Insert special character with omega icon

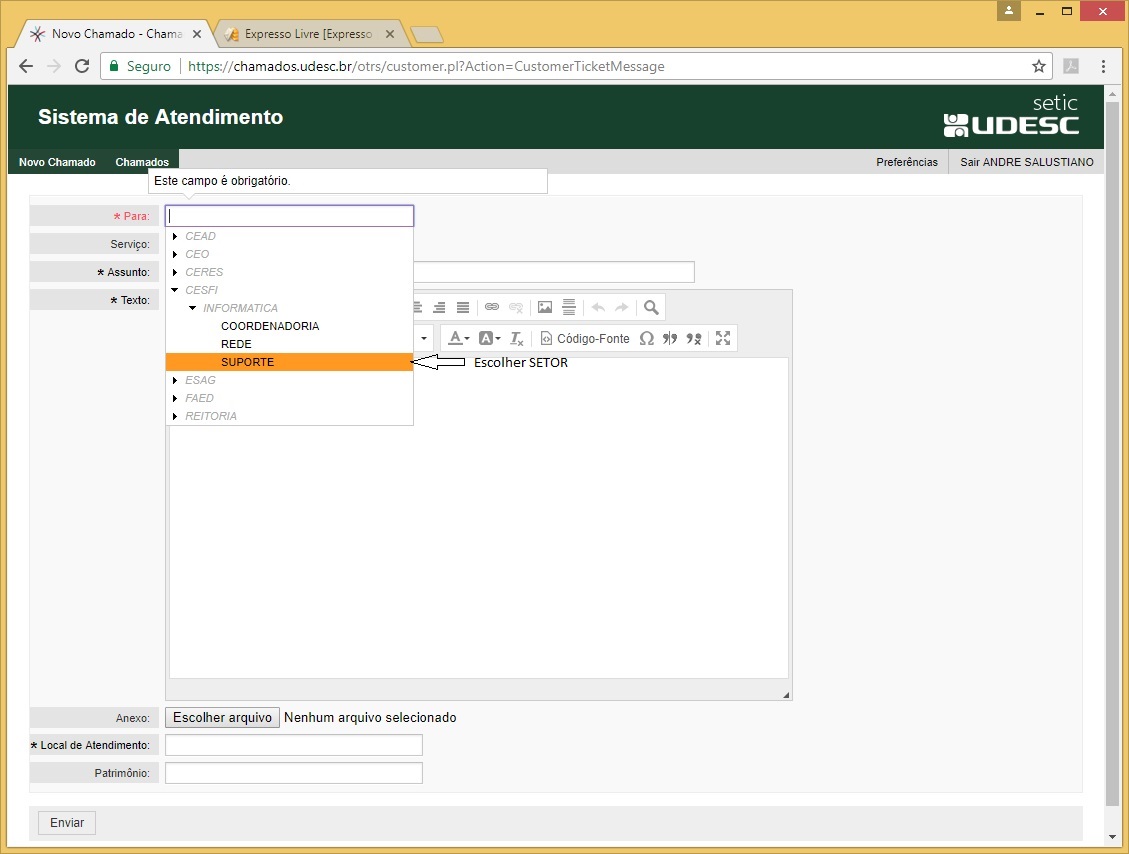point(646,339)
